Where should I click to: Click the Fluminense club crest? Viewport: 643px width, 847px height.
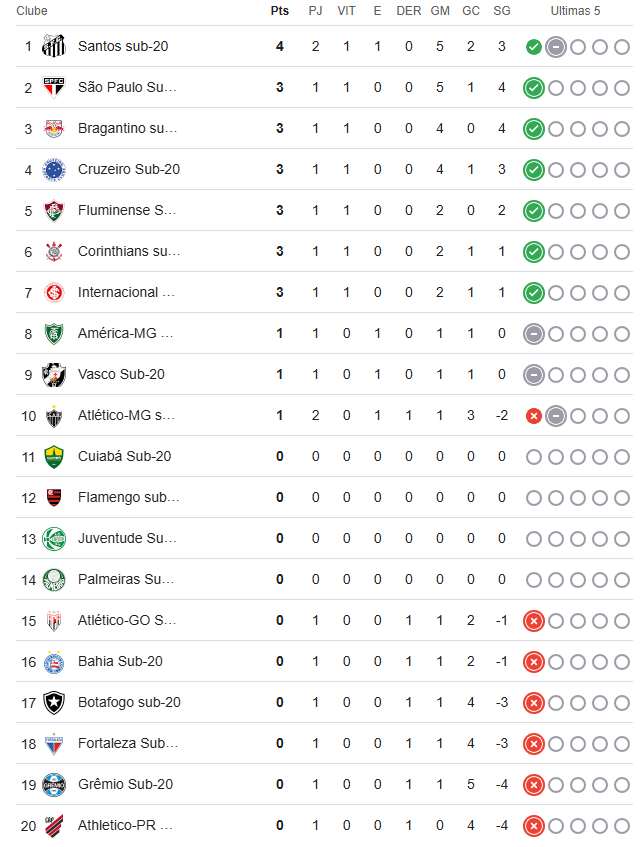click(54, 211)
